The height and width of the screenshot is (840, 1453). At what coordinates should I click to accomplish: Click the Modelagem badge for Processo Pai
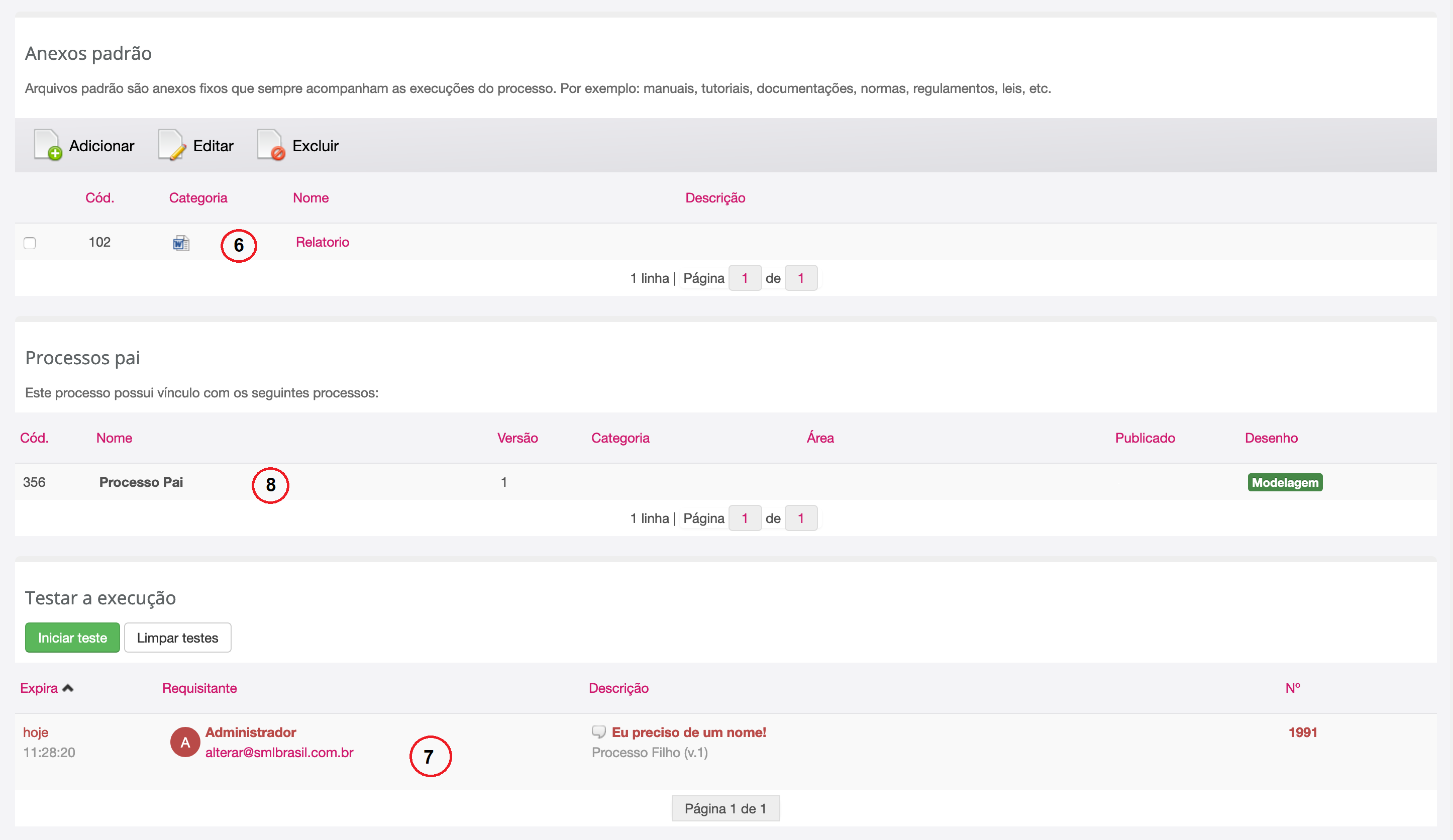pos(1285,483)
